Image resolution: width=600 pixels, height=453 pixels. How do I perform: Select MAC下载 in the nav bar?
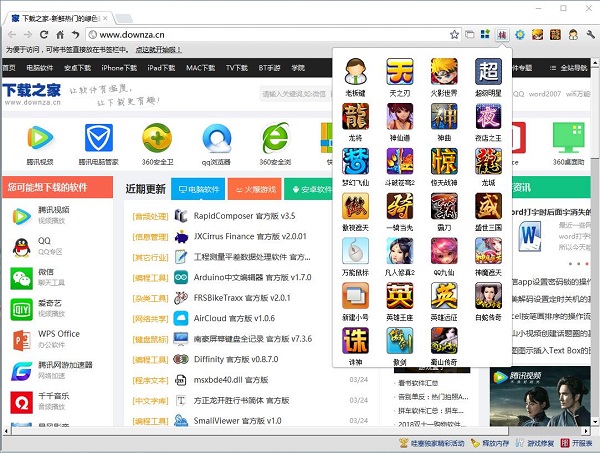(201, 68)
